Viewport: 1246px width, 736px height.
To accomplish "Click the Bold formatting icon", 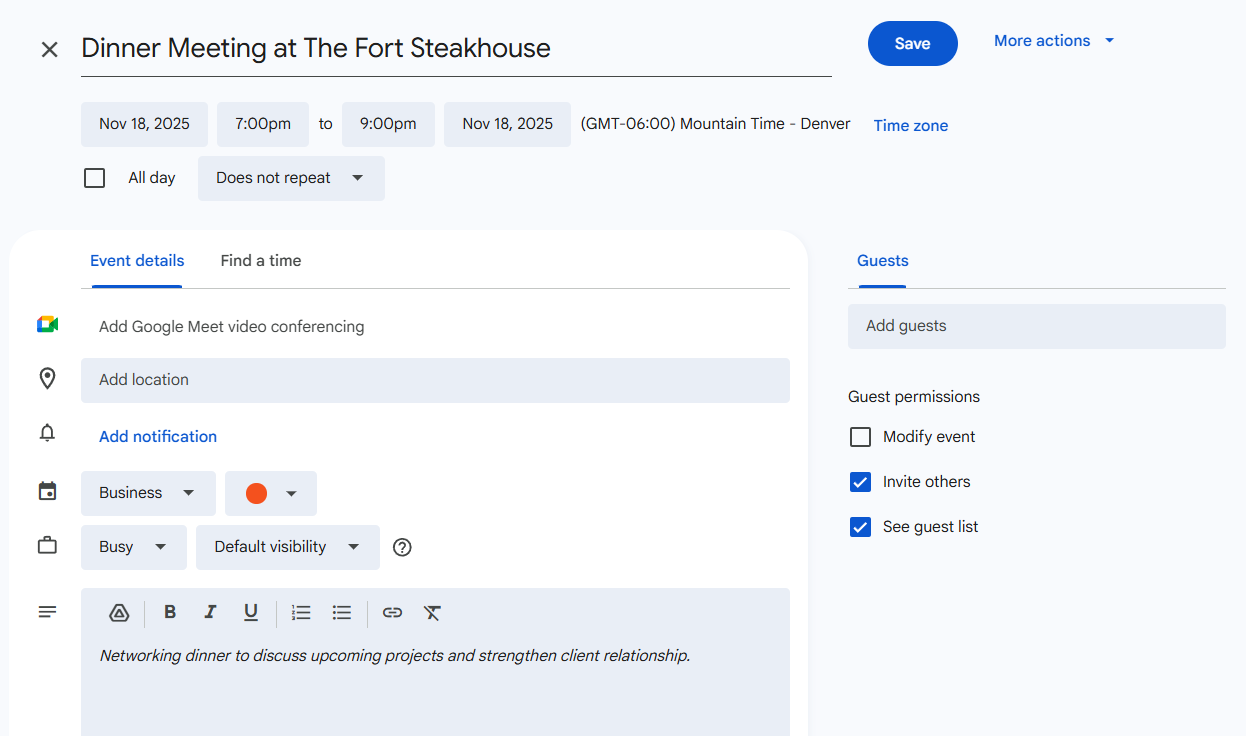I will pyautogui.click(x=170, y=613).
